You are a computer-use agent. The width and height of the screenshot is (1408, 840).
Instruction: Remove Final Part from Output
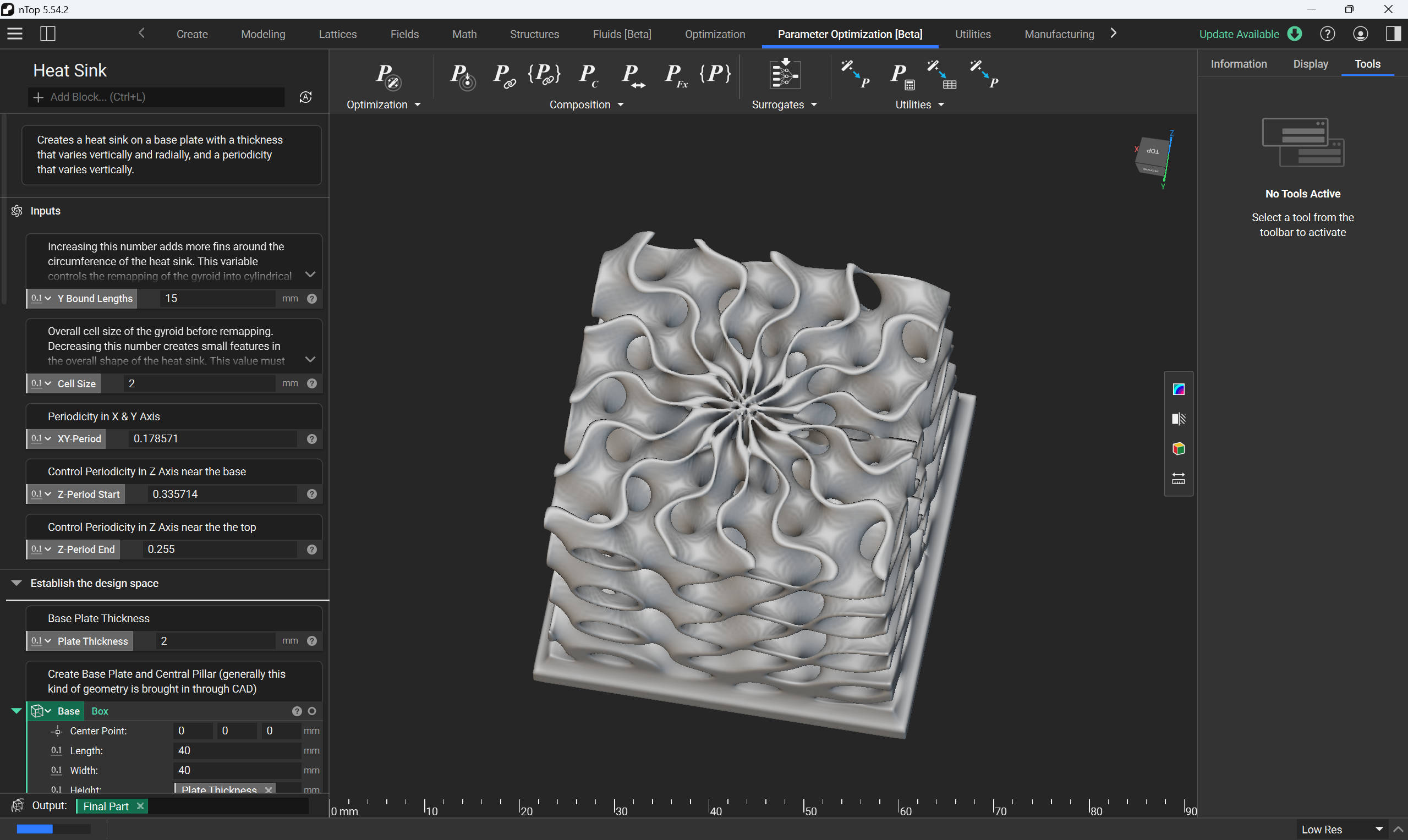(140, 806)
